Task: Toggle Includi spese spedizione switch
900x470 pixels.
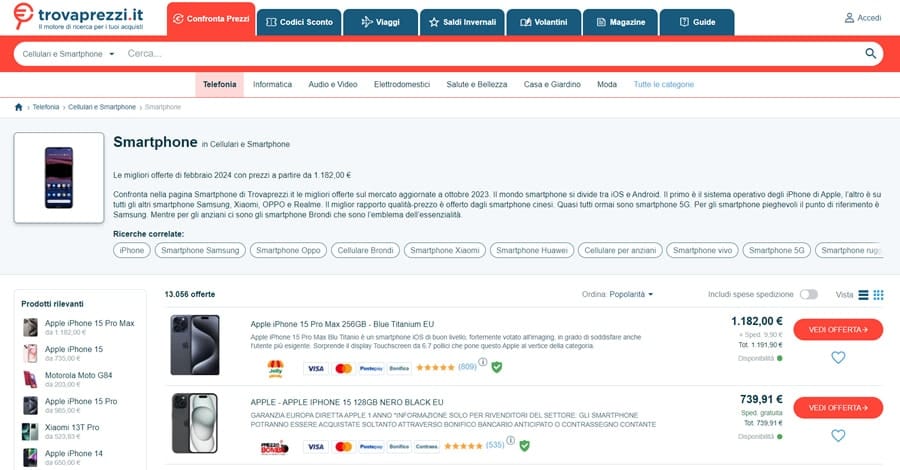Action: pos(808,294)
